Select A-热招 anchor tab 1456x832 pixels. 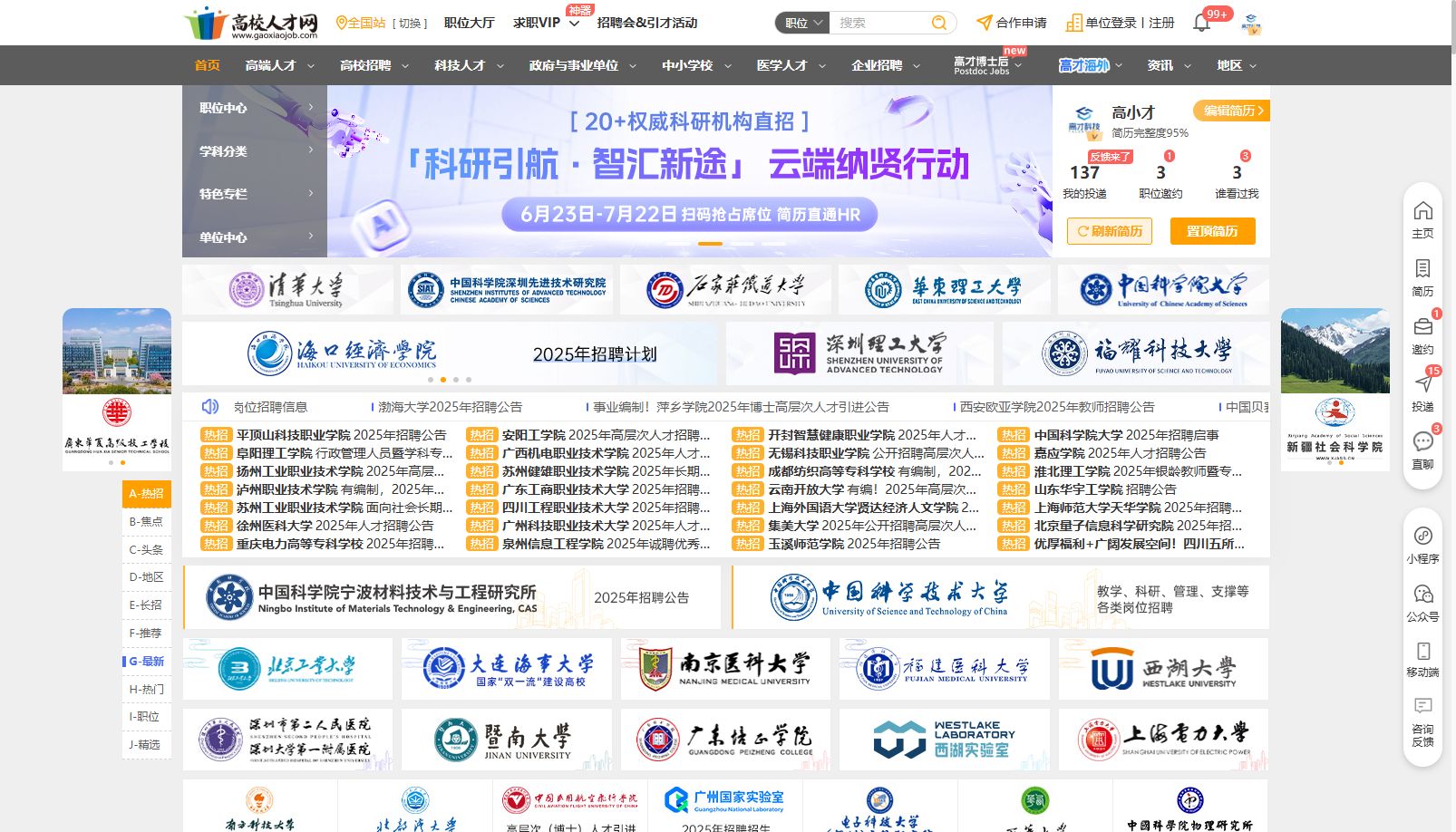(146, 494)
